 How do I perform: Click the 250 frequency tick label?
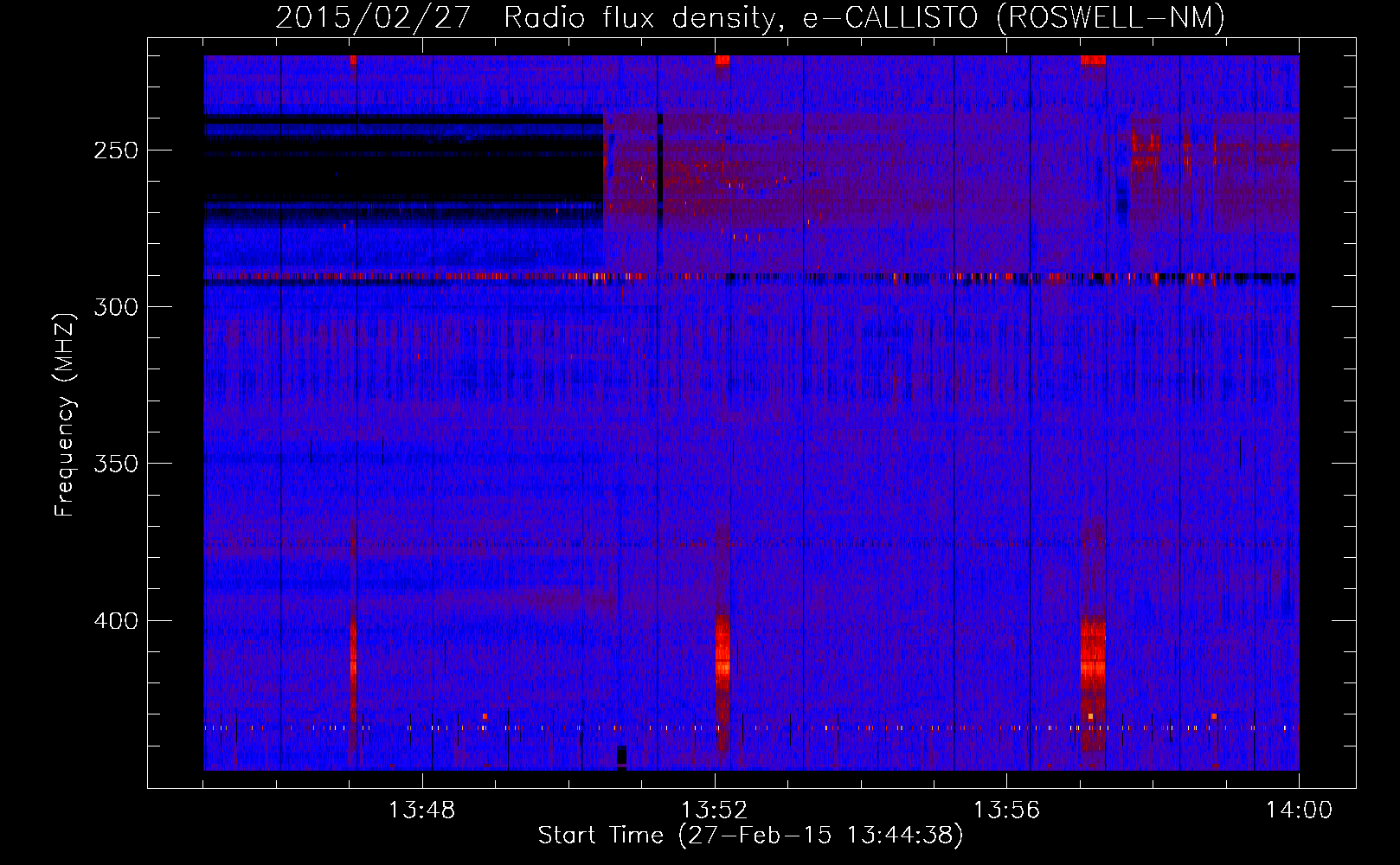(x=117, y=151)
